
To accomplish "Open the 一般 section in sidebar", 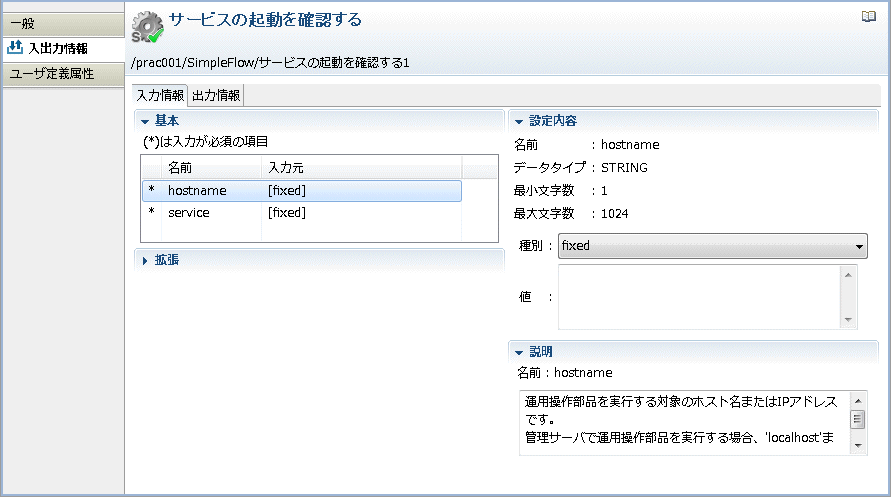I will [64, 24].
